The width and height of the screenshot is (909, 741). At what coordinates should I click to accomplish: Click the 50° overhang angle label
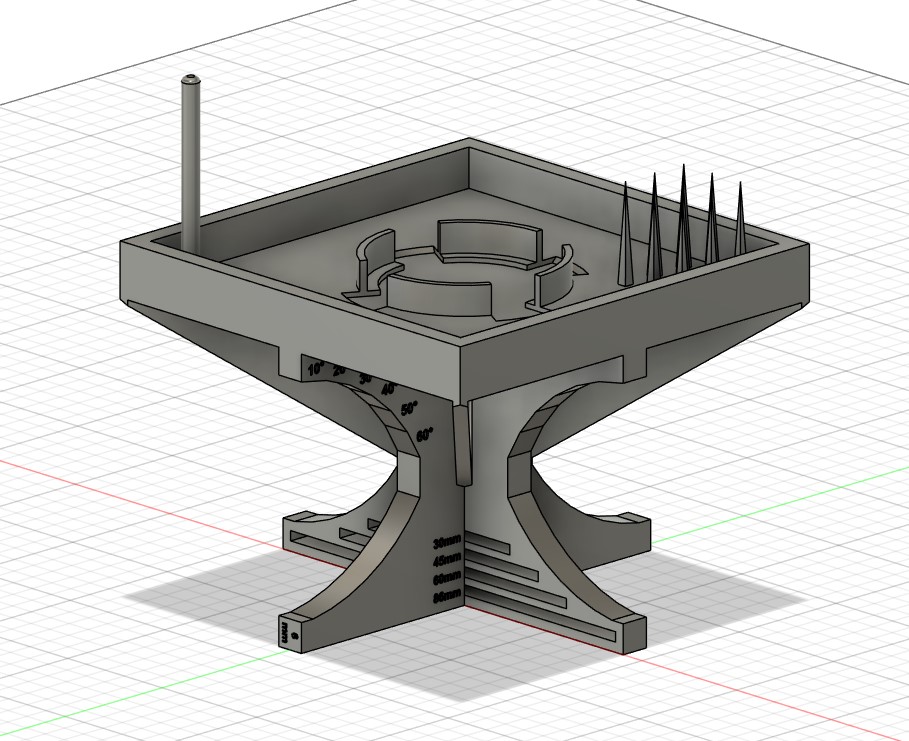tap(409, 409)
